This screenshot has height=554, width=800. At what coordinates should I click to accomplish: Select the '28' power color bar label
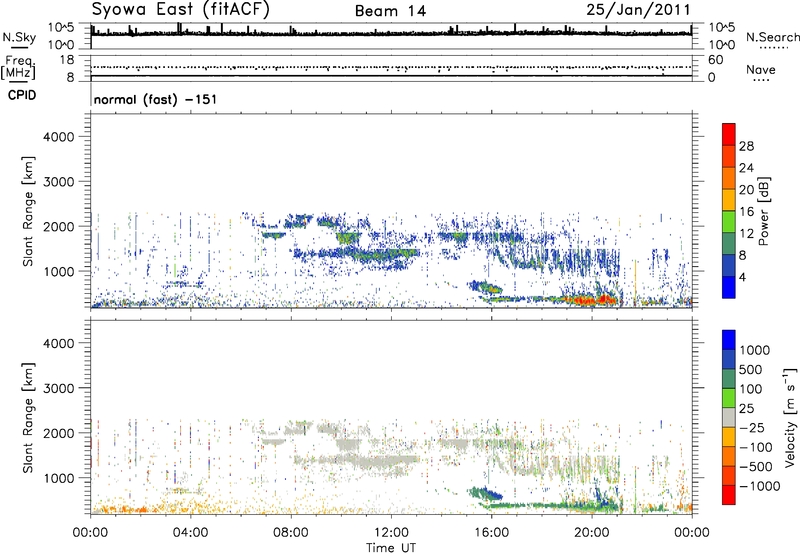point(746,146)
